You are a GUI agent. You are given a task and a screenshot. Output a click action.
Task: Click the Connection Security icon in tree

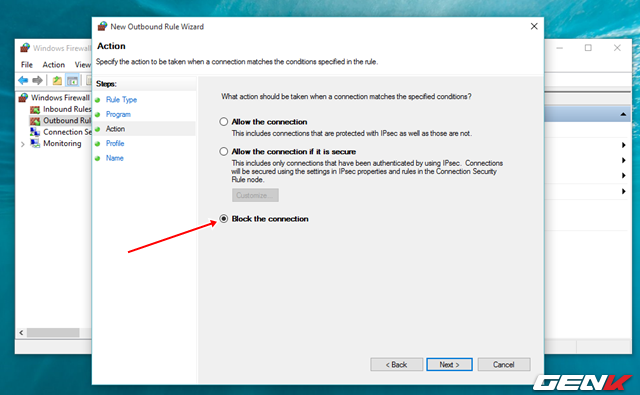click(35, 132)
